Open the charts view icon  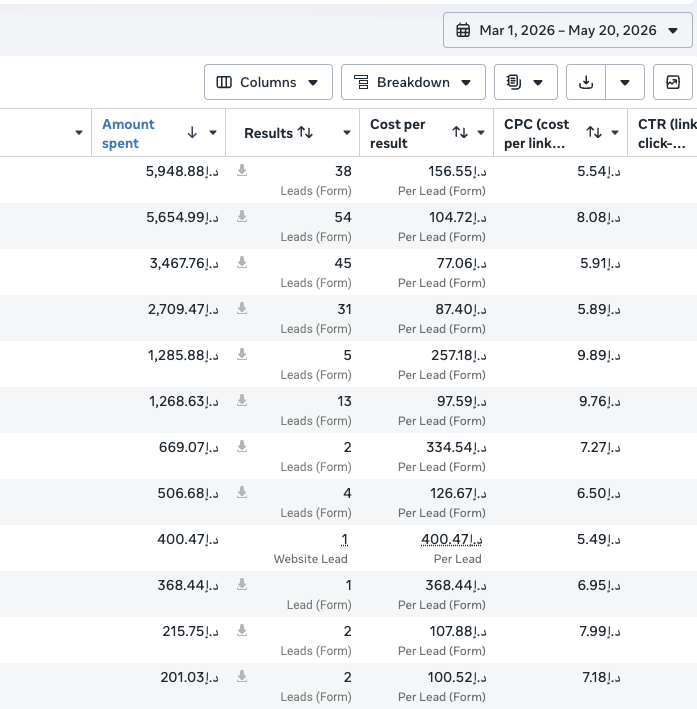pos(673,82)
